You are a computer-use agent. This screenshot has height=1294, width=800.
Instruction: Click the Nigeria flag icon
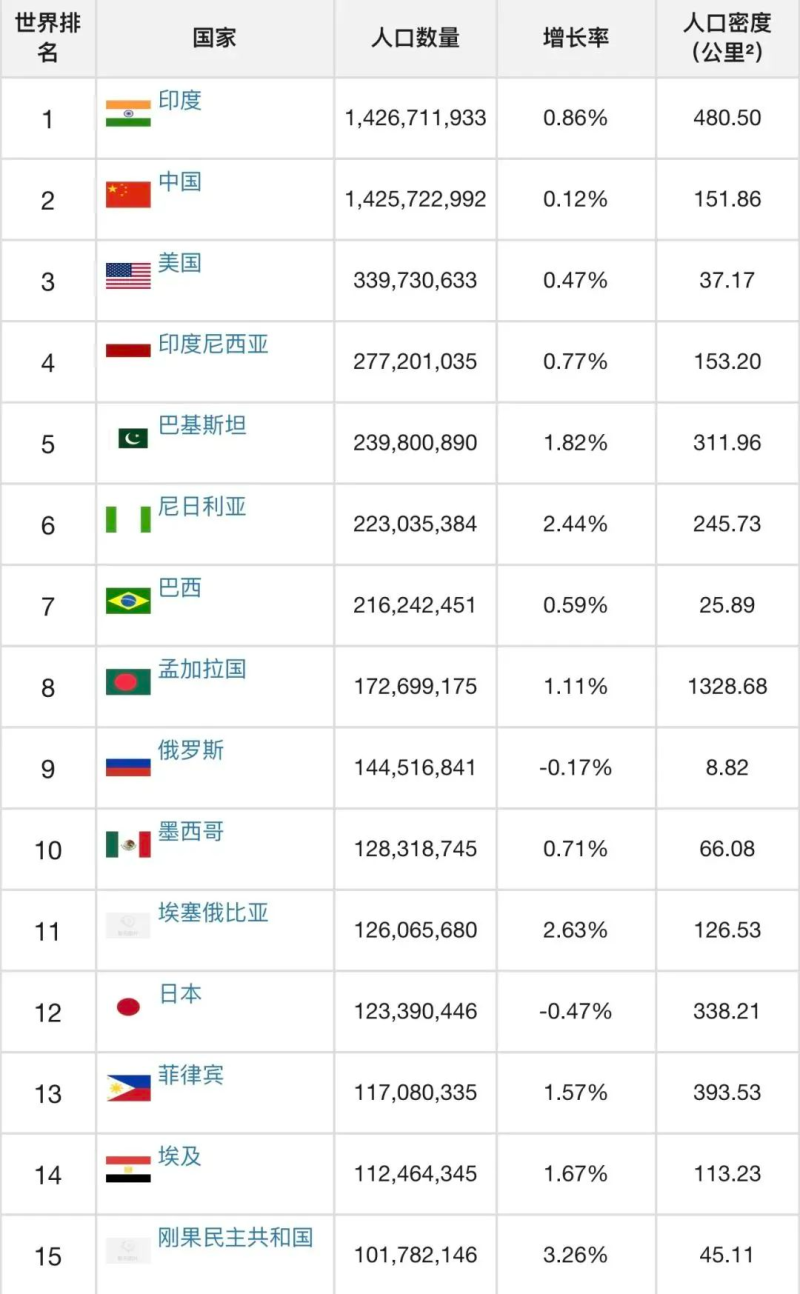(x=128, y=519)
